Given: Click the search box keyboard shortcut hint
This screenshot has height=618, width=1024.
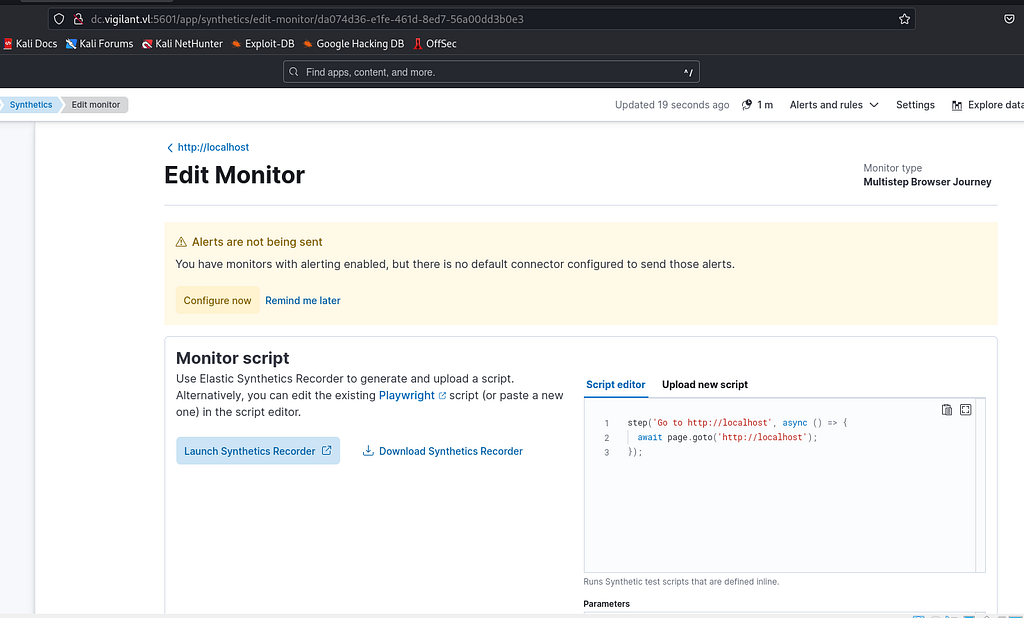Looking at the screenshot, I should click(688, 73).
